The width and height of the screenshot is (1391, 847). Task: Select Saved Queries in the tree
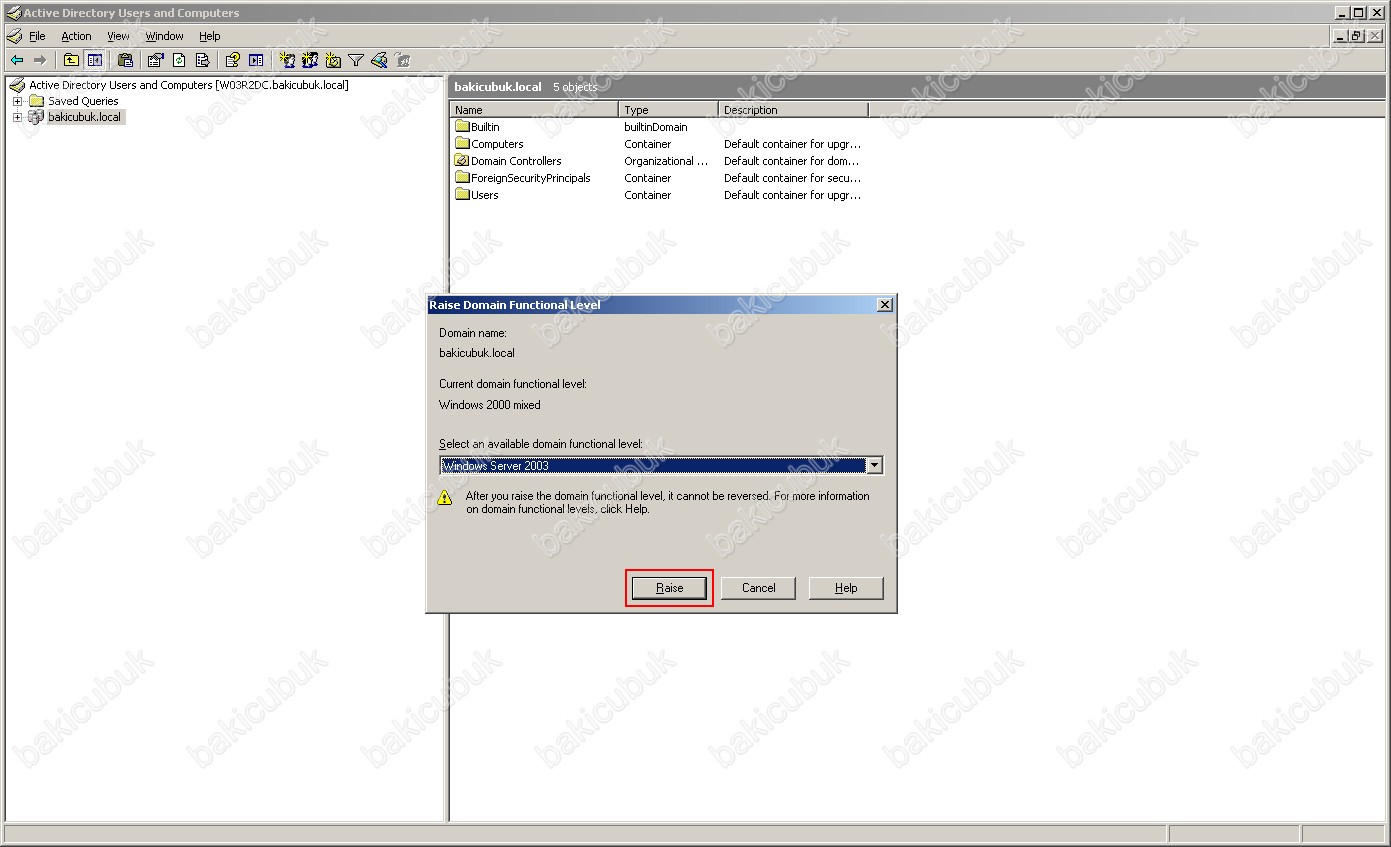tap(83, 101)
